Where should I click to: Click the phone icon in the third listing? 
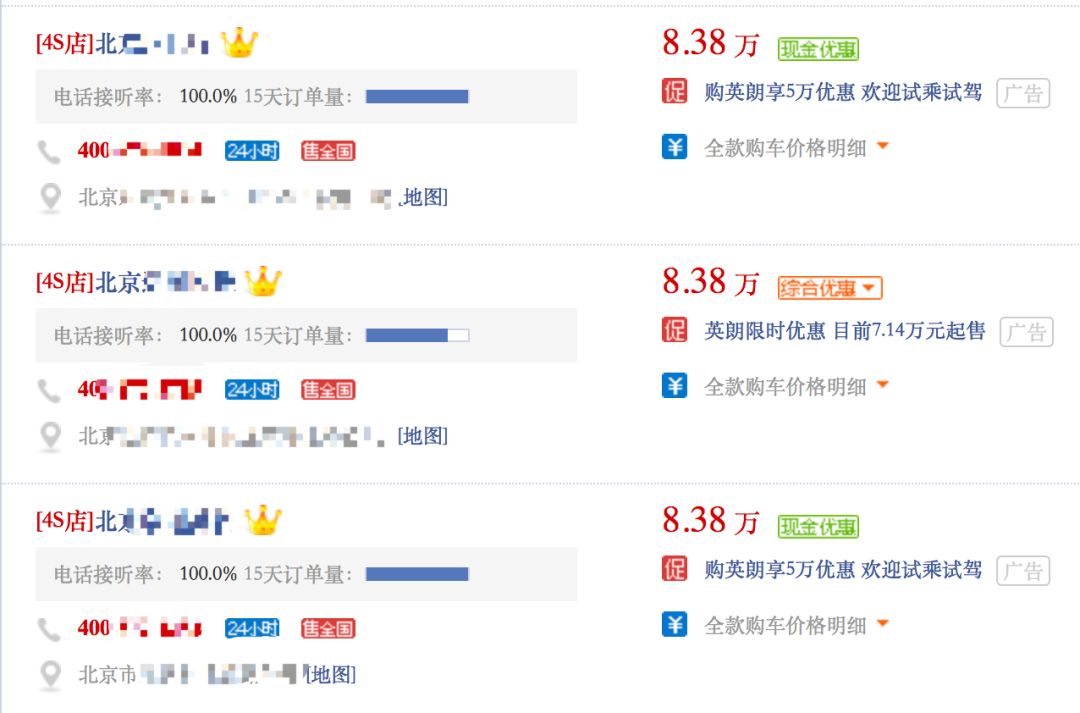click(x=47, y=629)
